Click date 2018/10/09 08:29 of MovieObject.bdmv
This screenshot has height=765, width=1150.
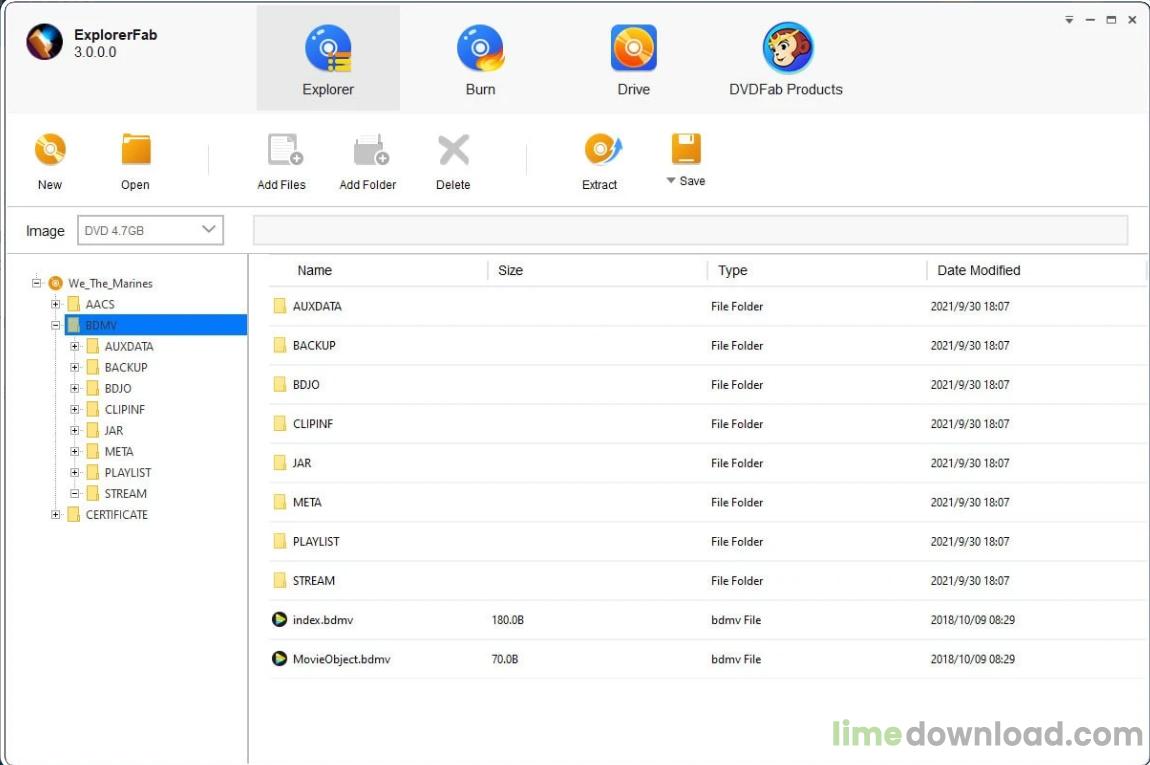pos(973,659)
